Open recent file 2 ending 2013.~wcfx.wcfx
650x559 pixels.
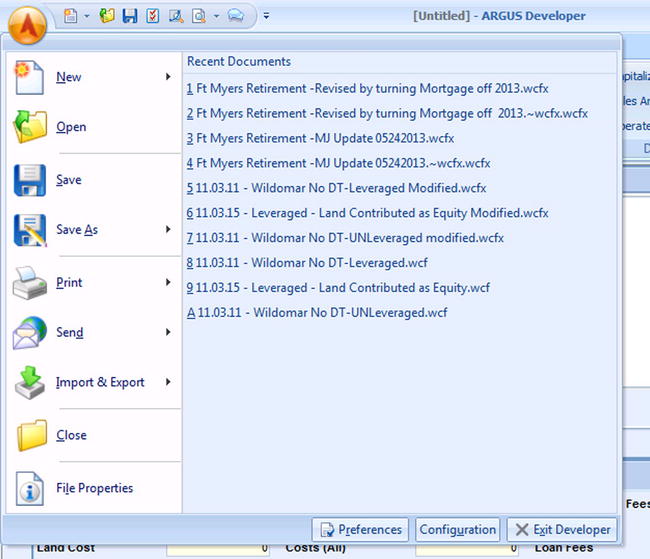click(x=387, y=113)
